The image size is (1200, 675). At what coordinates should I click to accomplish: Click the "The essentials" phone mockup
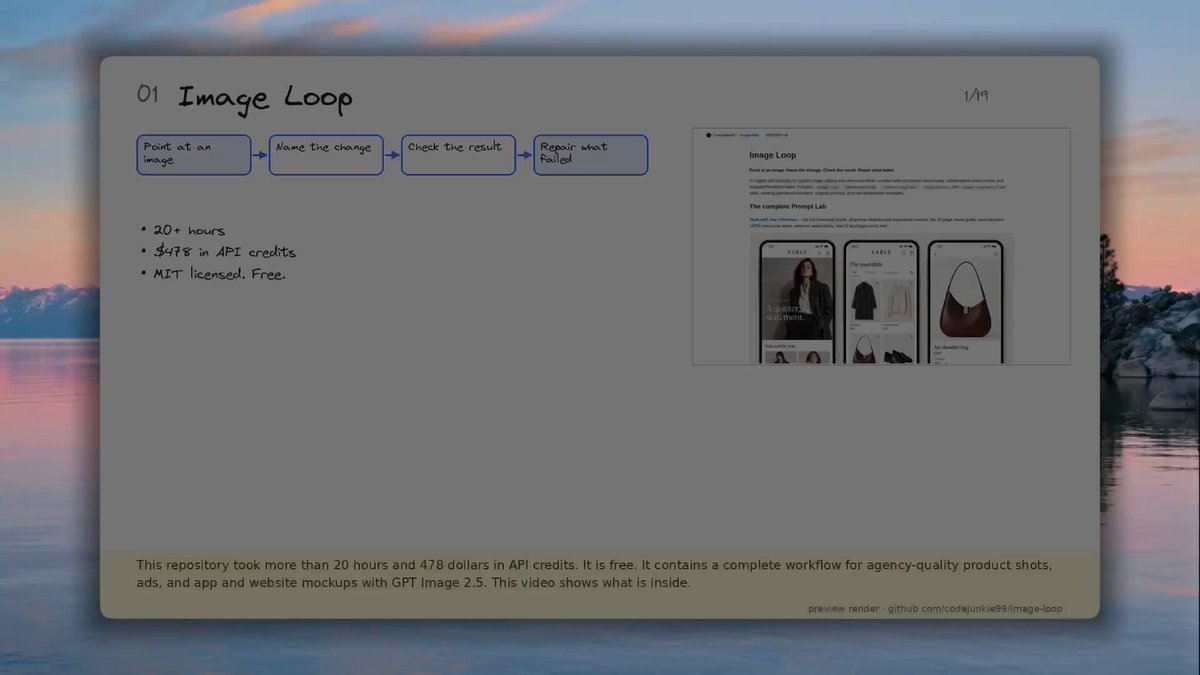(x=881, y=301)
